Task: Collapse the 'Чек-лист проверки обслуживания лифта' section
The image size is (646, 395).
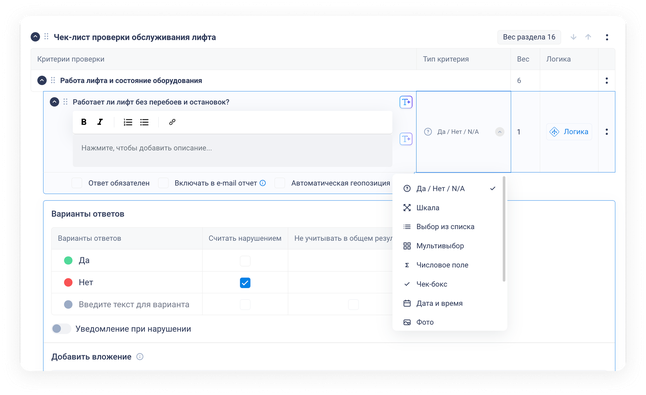Action: 35,37
